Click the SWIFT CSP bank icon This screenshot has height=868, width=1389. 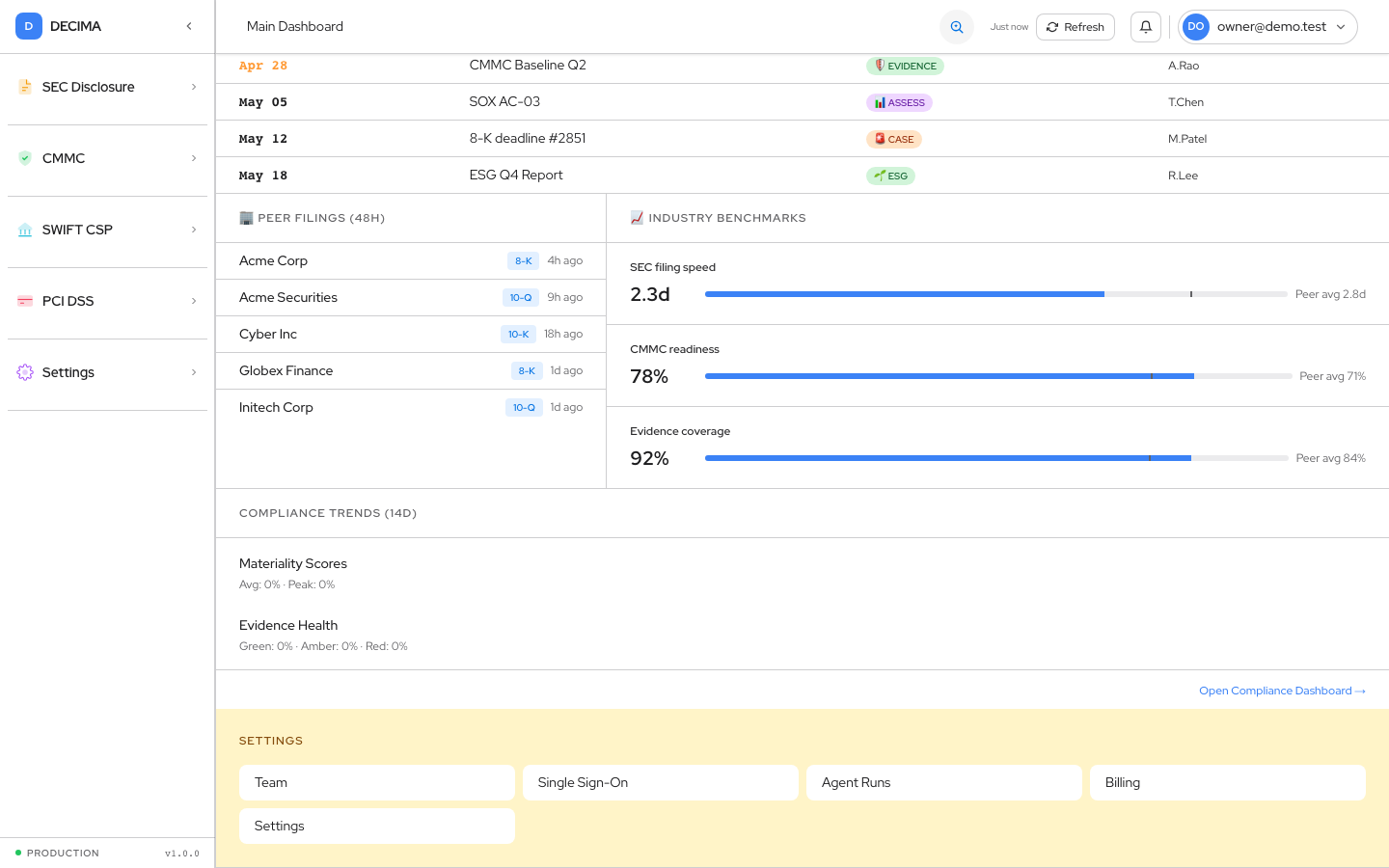(25, 230)
